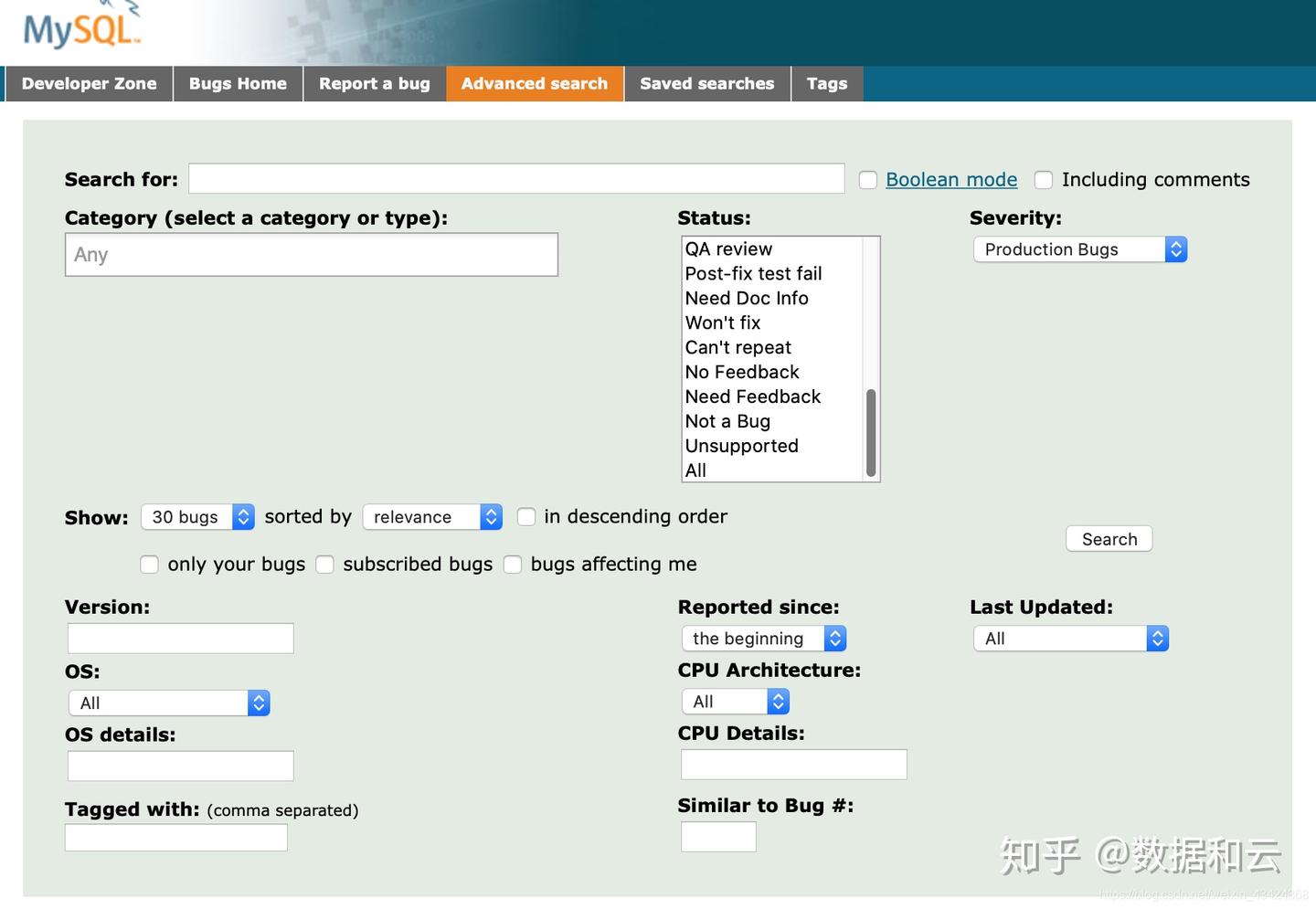The image size is (1316, 909).
Task: Enable Boolean mode checkbox
Action: [866, 179]
